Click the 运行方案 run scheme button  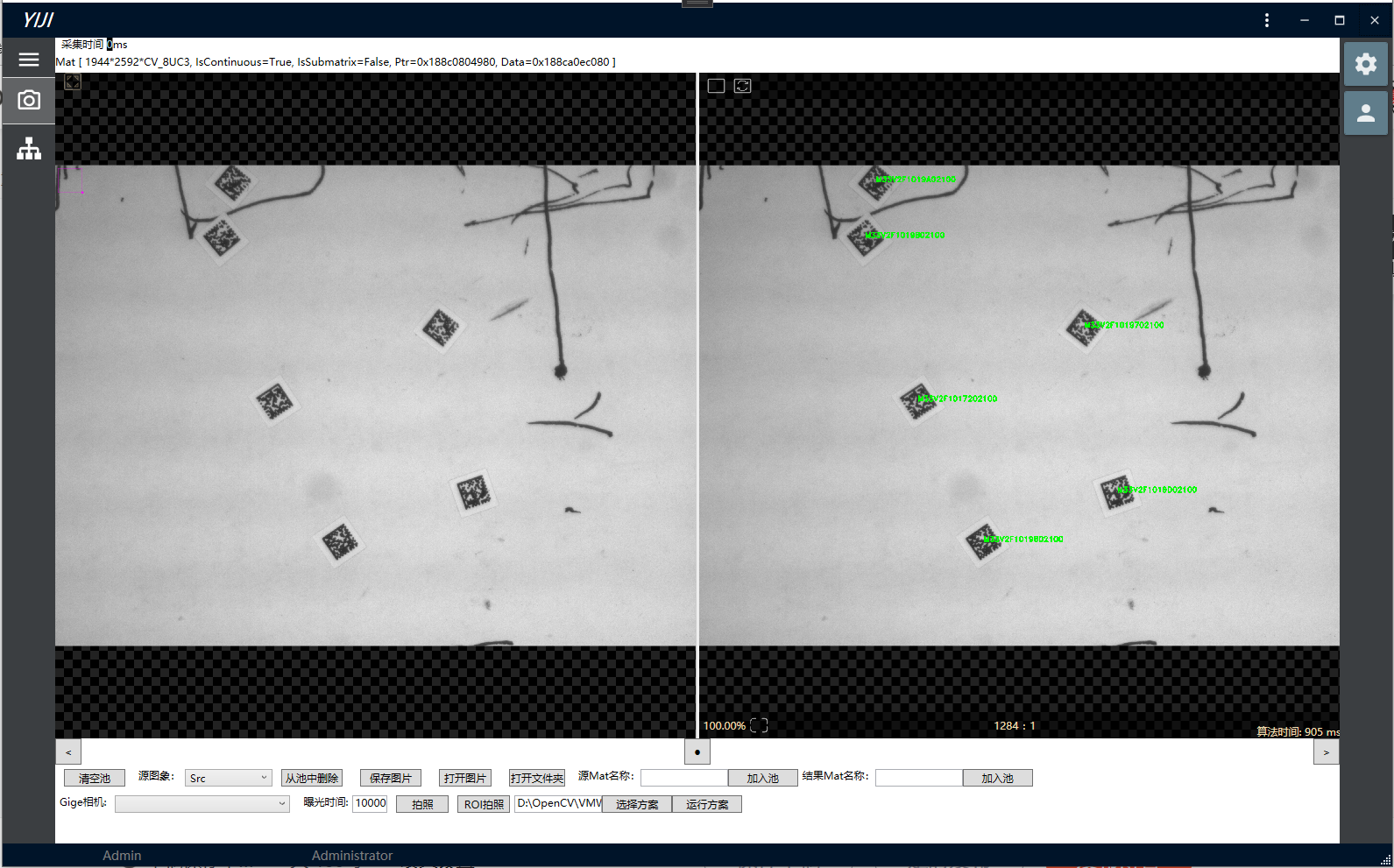(707, 804)
